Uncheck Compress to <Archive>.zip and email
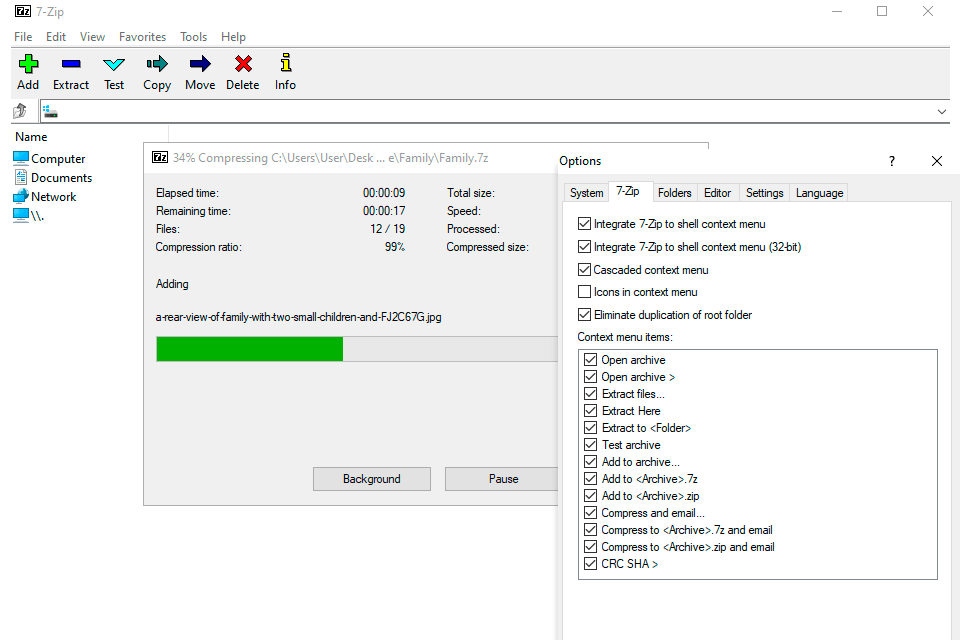960x640 pixels. pyautogui.click(x=590, y=546)
